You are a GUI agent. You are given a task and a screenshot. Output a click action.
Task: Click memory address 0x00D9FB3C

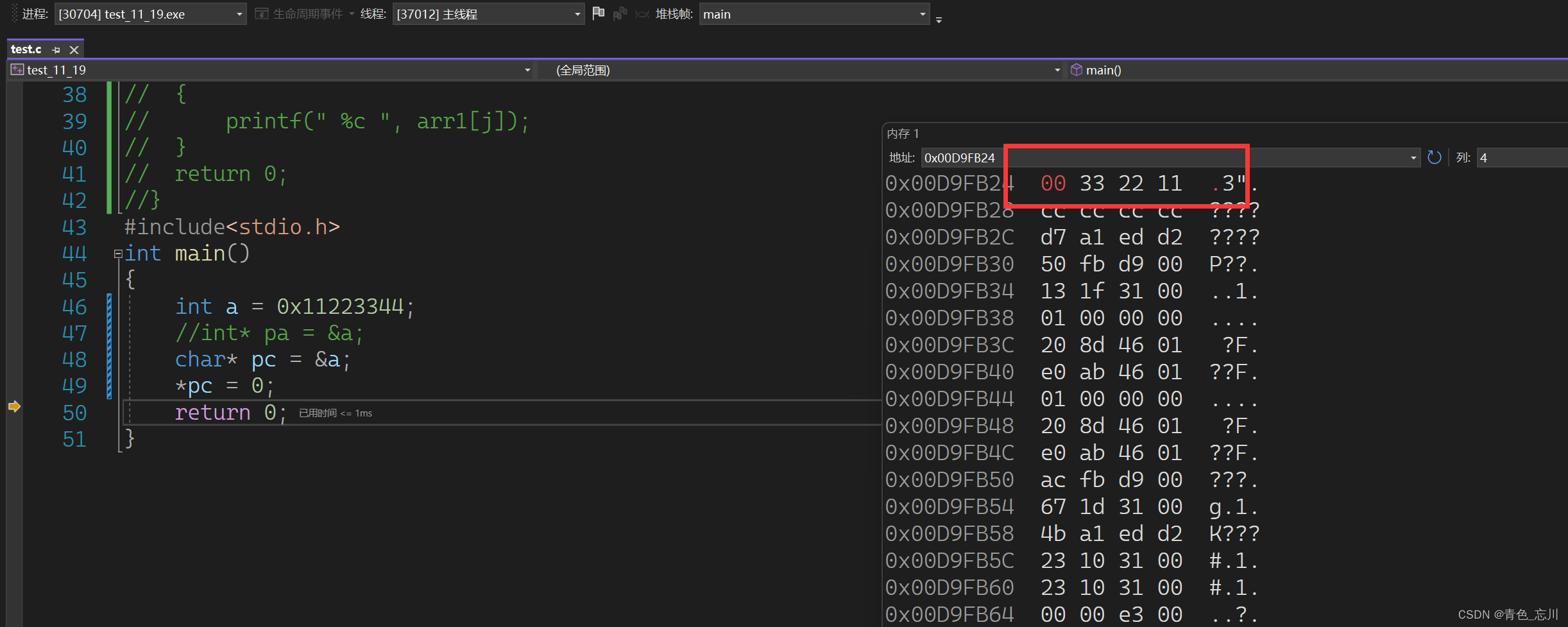pos(950,345)
